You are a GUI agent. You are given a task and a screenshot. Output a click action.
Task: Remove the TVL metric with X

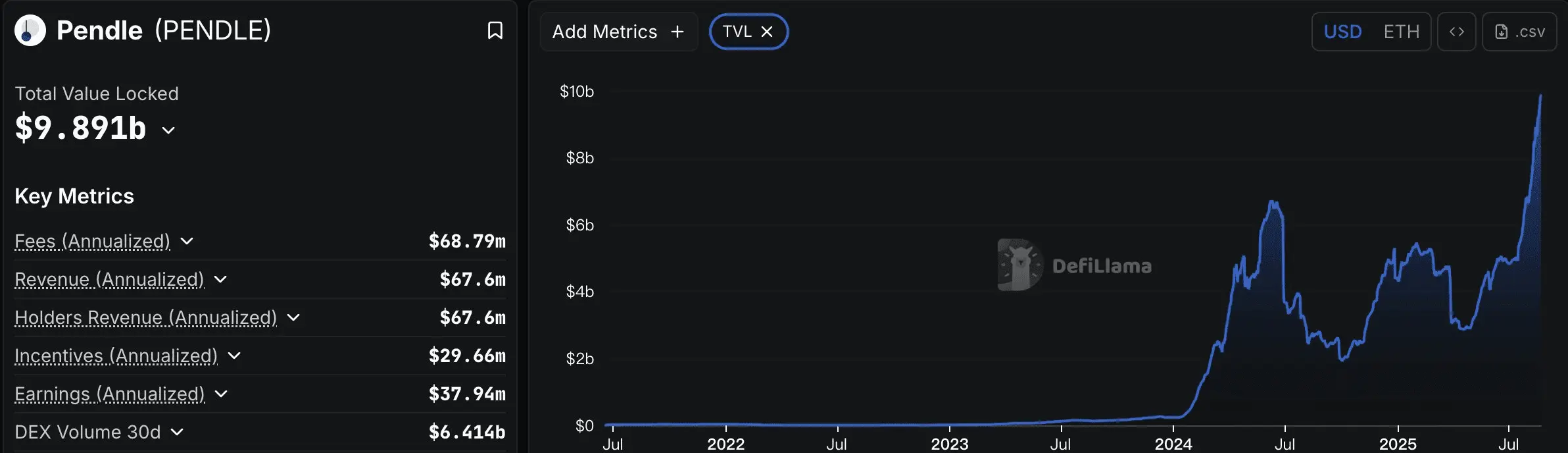coord(766,32)
